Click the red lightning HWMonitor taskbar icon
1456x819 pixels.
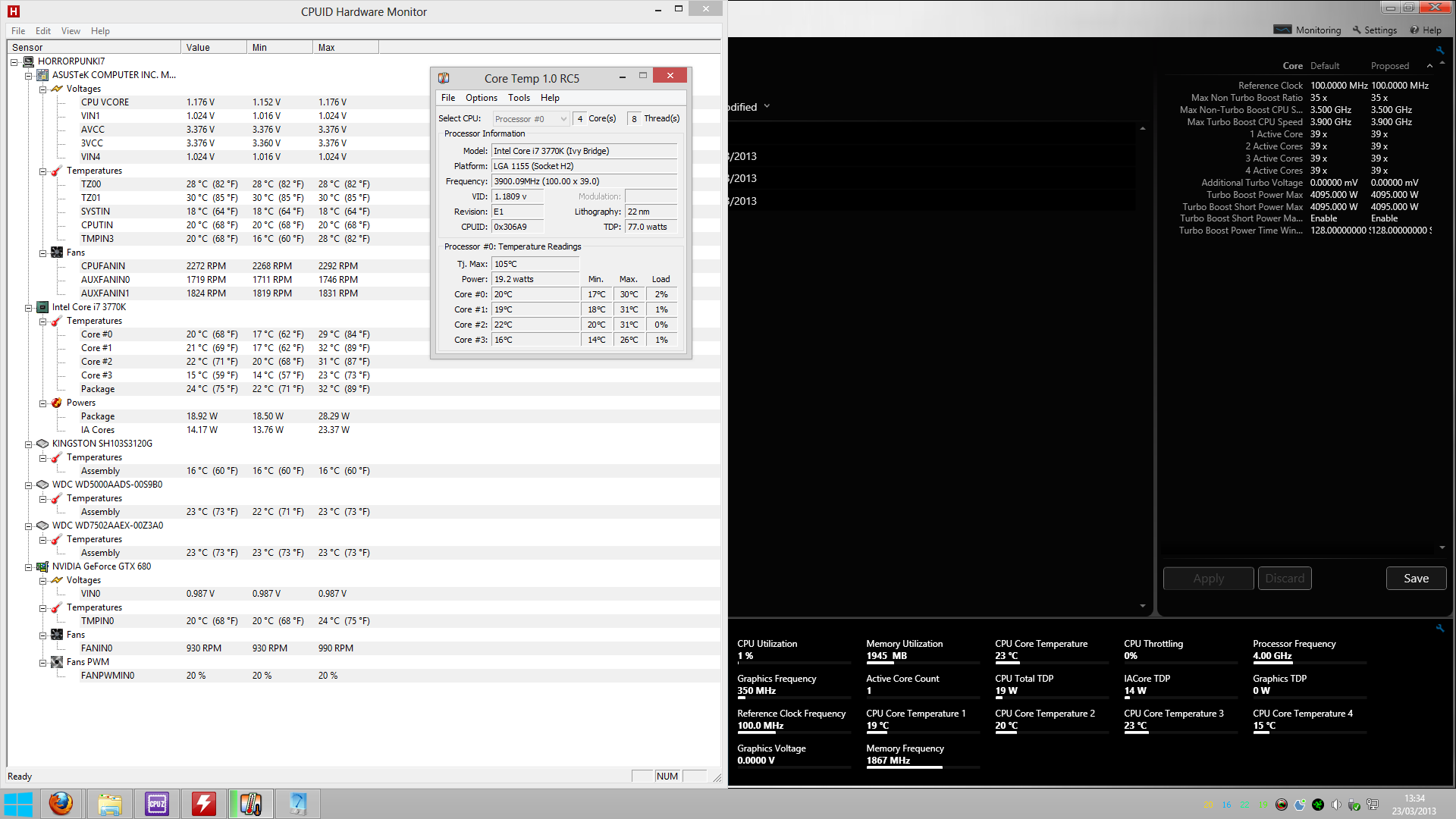pyautogui.click(x=203, y=804)
